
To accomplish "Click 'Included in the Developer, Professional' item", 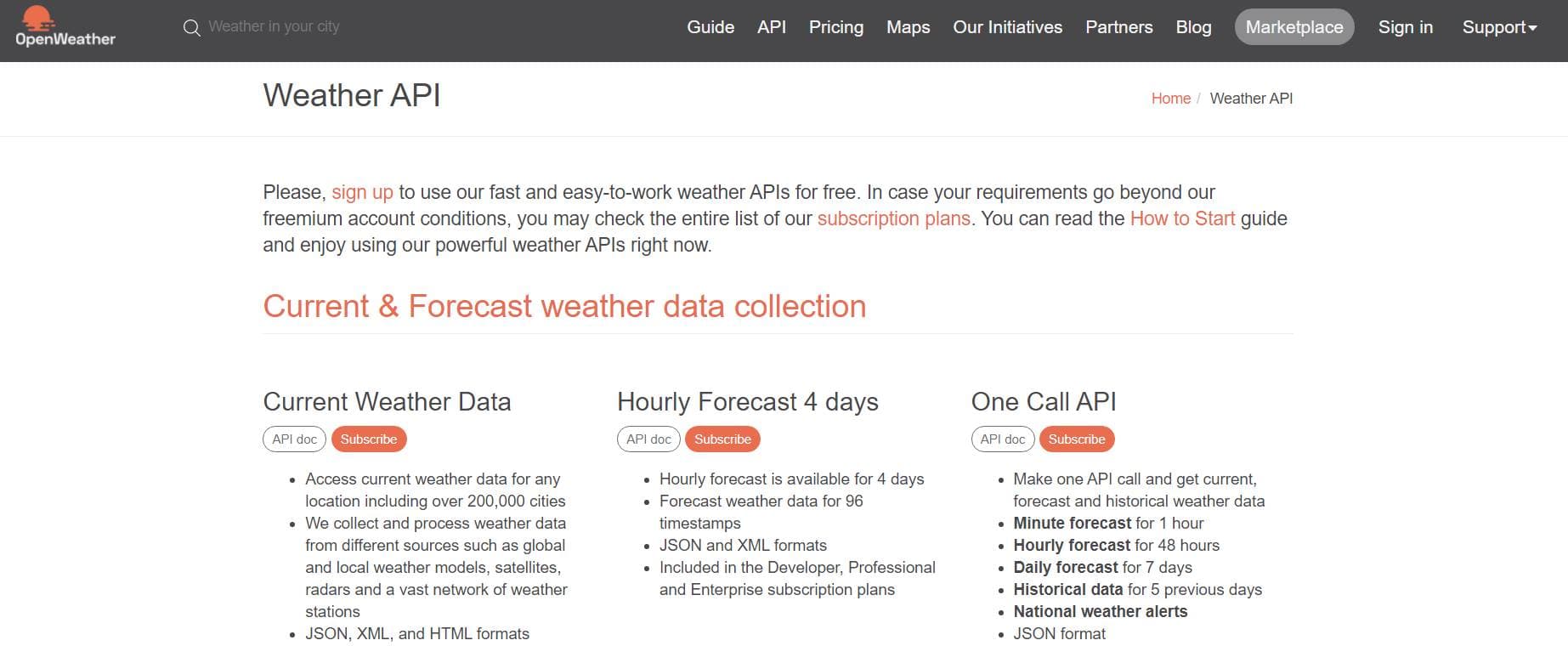I will 797,578.
